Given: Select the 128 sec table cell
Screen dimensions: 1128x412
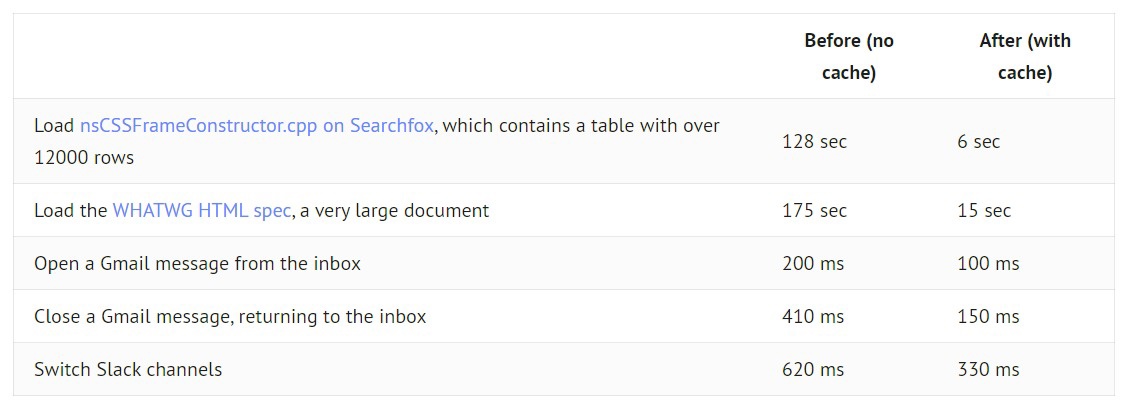Looking at the screenshot, I should (814, 142).
